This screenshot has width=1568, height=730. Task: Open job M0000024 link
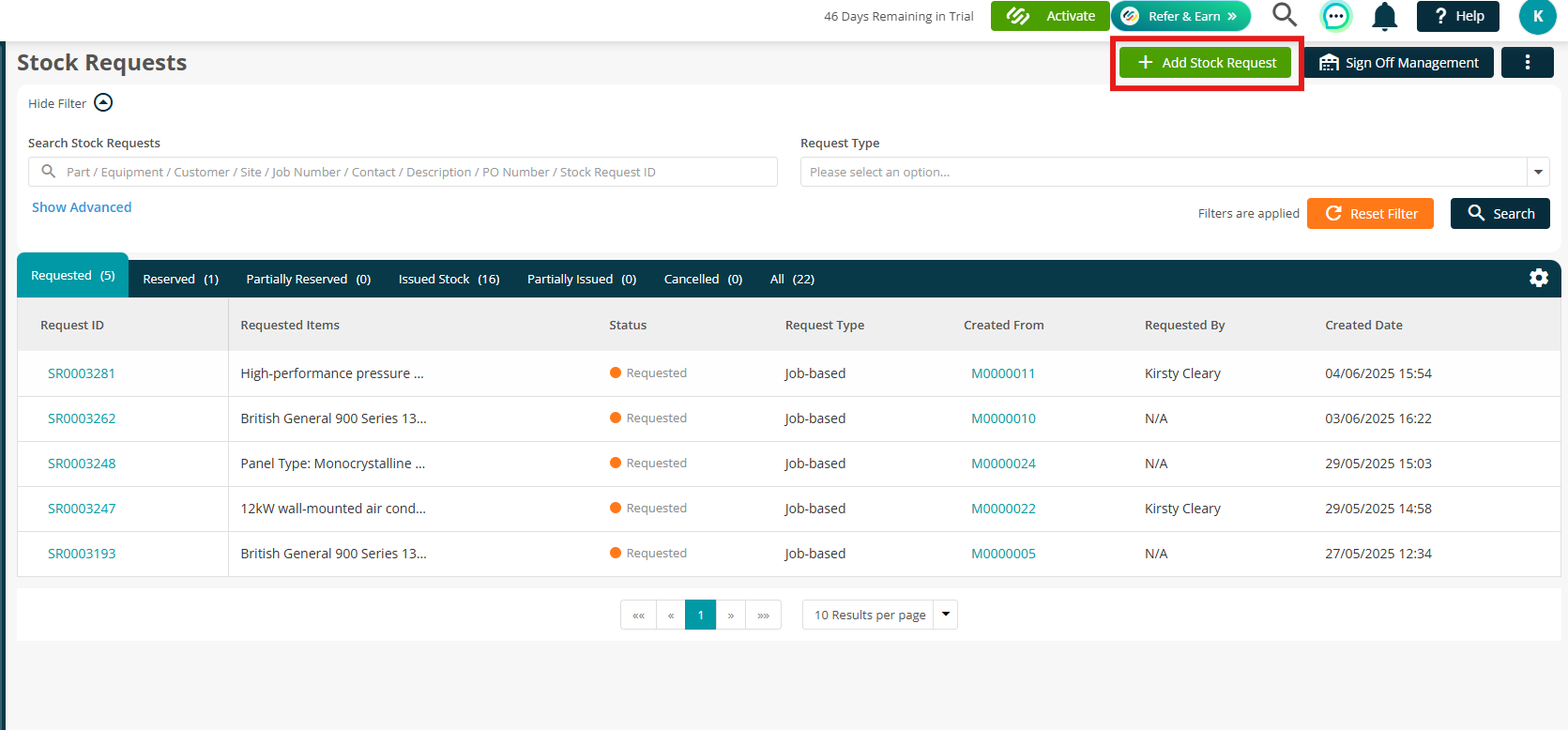pyautogui.click(x=1003, y=464)
